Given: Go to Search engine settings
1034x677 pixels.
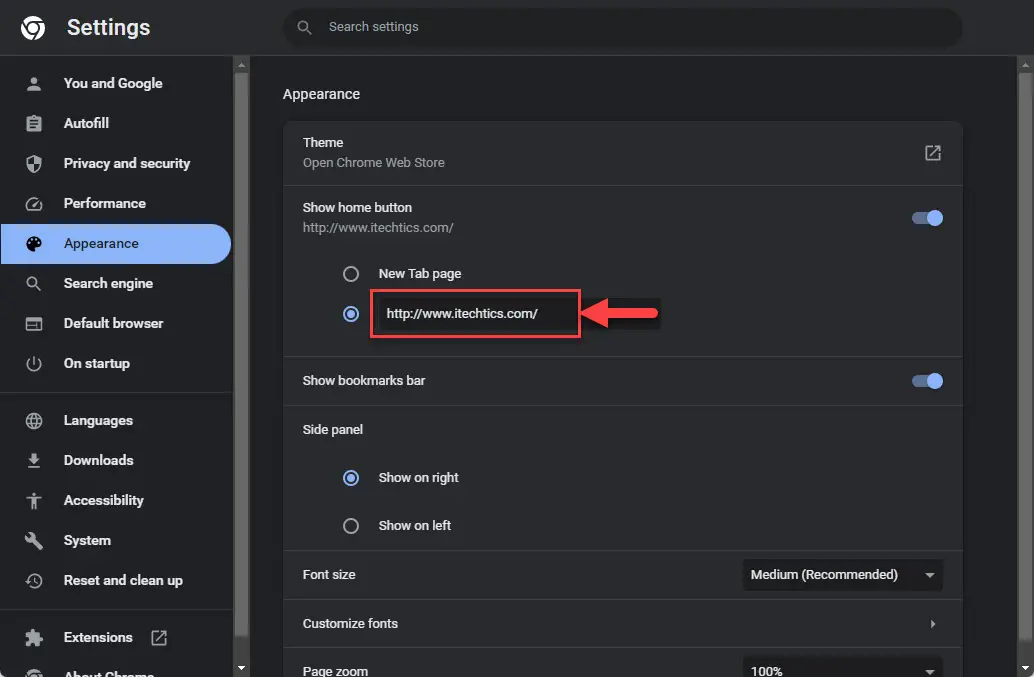Looking at the screenshot, I should click(x=108, y=284).
